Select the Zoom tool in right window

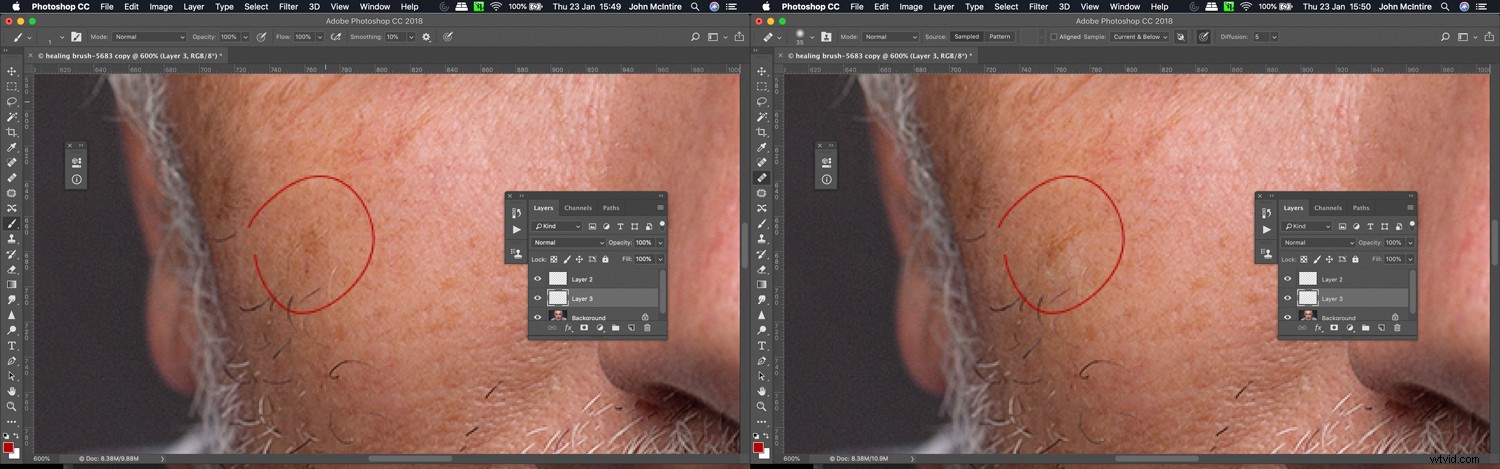[x=762, y=406]
